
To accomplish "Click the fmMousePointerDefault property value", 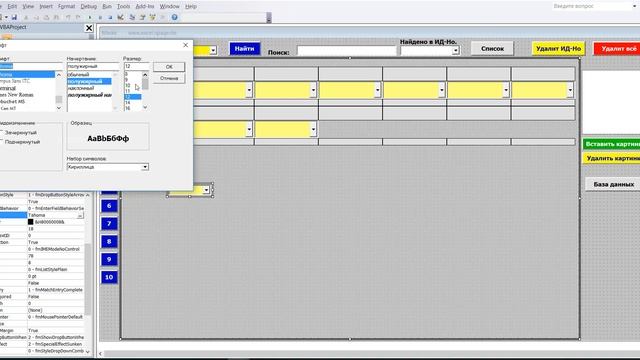I will [56, 317].
